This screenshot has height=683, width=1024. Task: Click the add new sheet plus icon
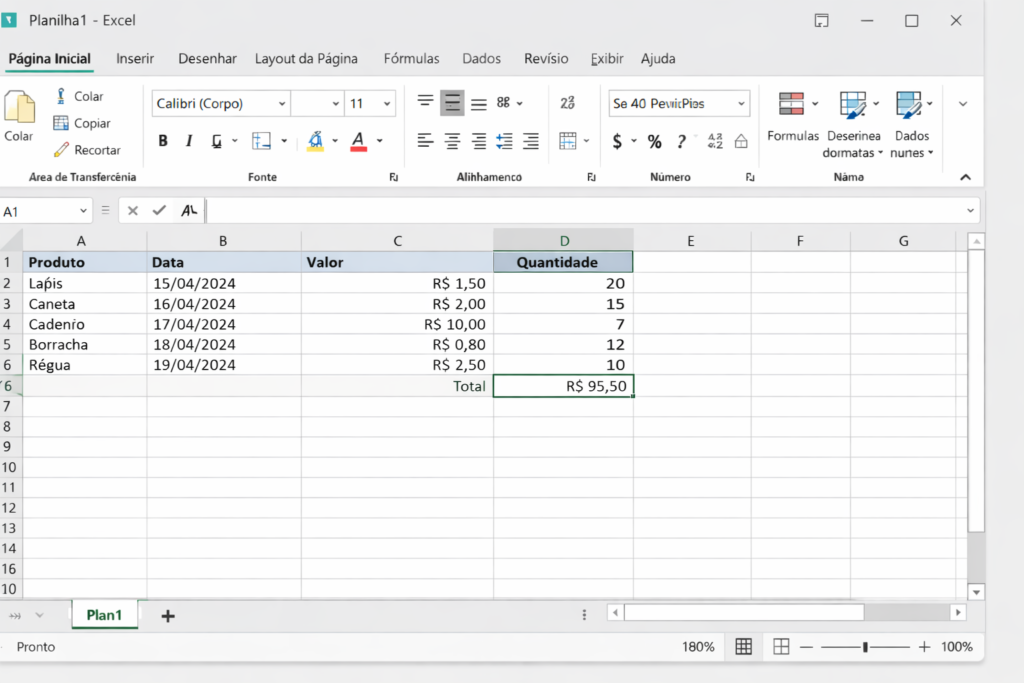click(x=168, y=616)
